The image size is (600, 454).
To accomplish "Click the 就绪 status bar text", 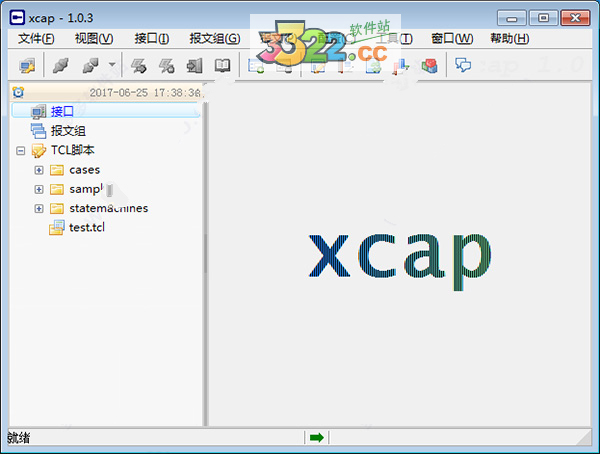I will click(x=18, y=438).
